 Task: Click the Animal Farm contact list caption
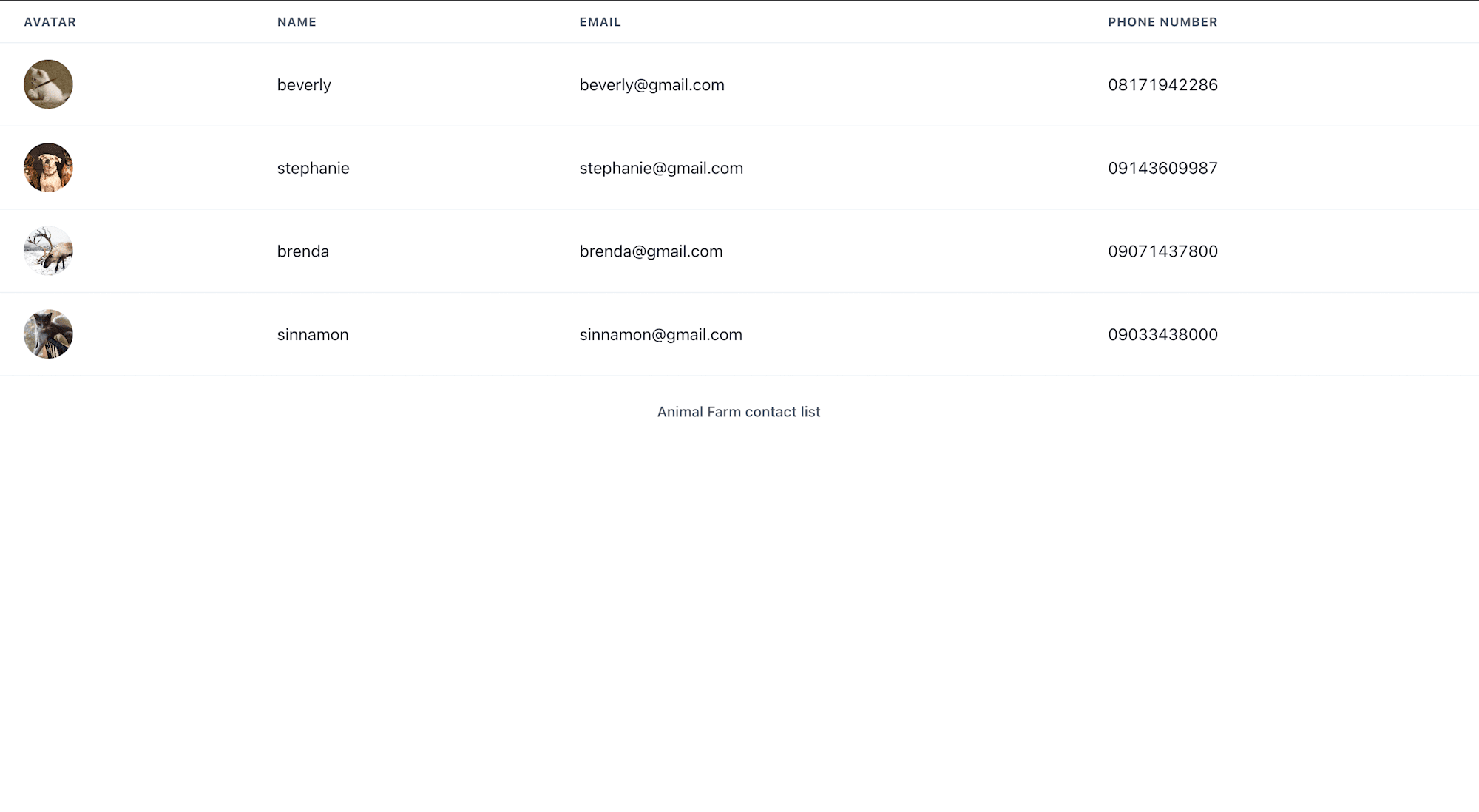tap(739, 412)
